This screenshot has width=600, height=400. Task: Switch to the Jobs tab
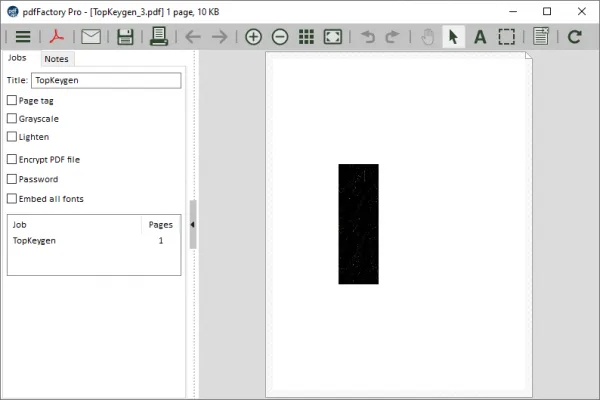click(x=17, y=58)
